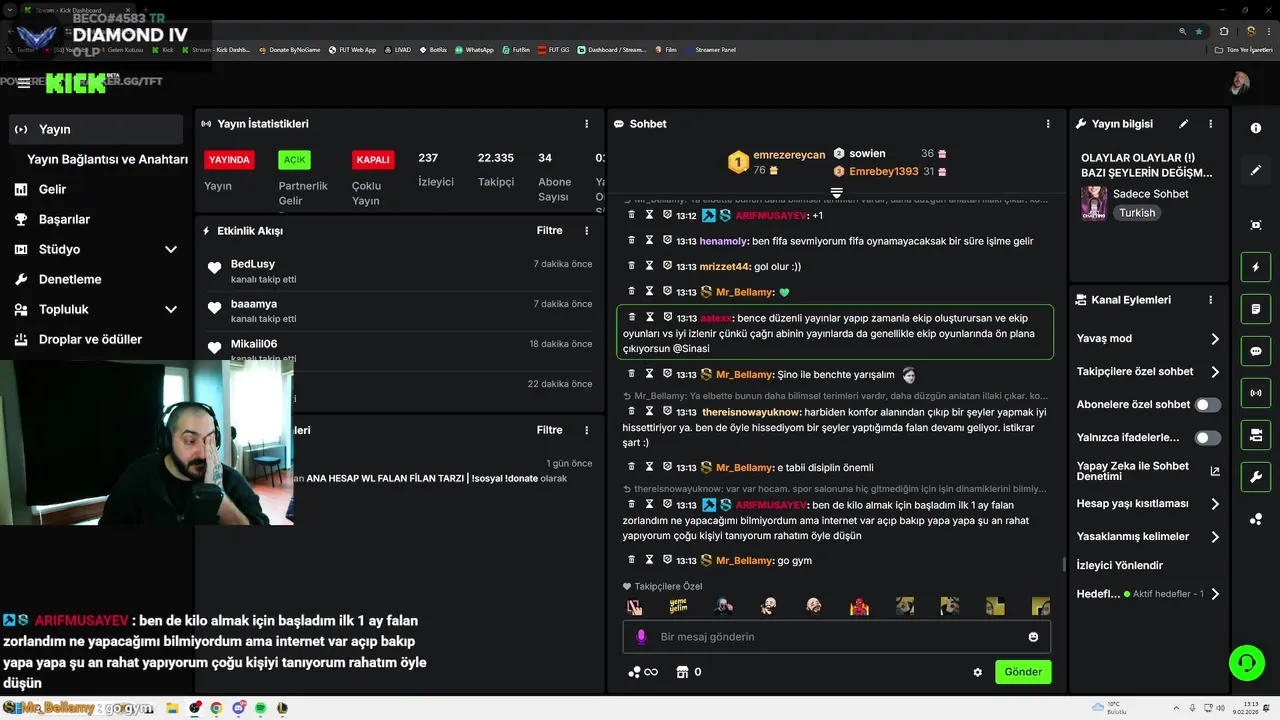This screenshot has height=720, width=1280.
Task: Open Yayın bilgisi three-dot options menu
Action: click(1210, 124)
